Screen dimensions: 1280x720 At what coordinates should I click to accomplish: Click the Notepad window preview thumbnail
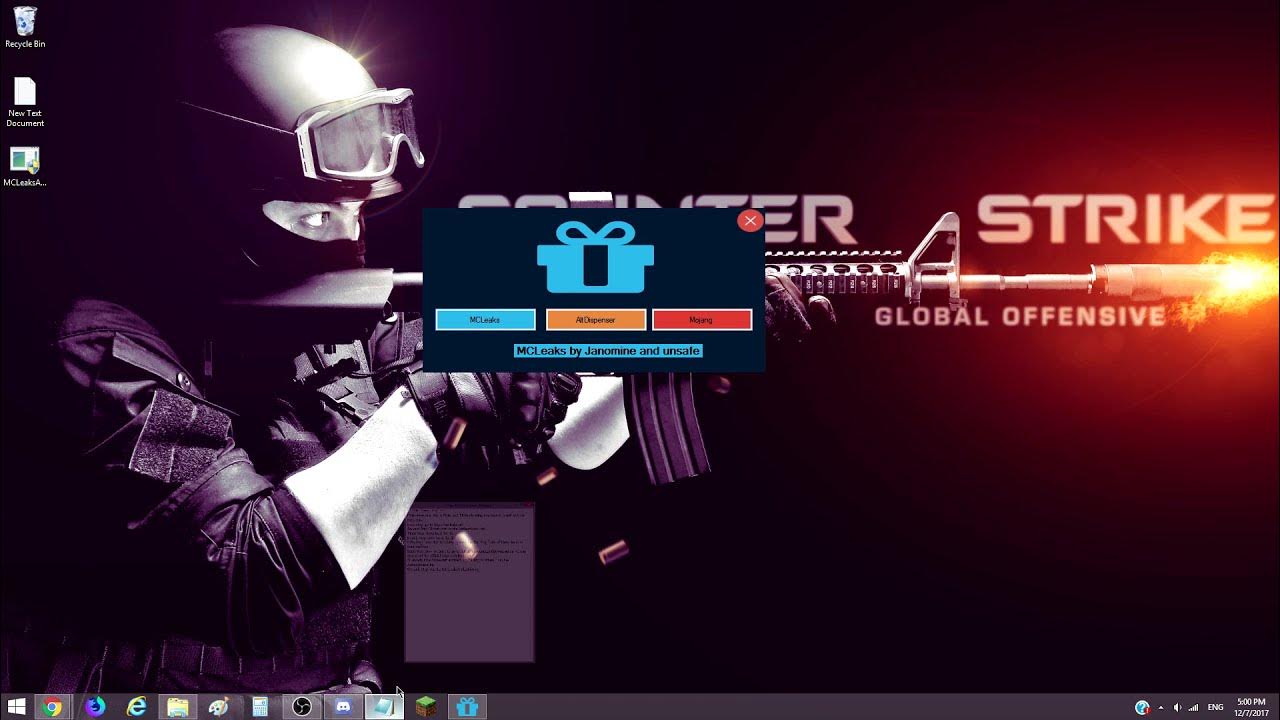470,582
